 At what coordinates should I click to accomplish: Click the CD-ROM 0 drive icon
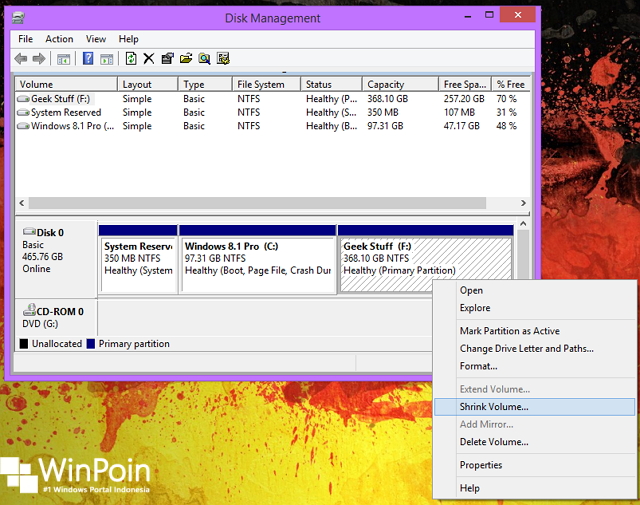coord(29,310)
